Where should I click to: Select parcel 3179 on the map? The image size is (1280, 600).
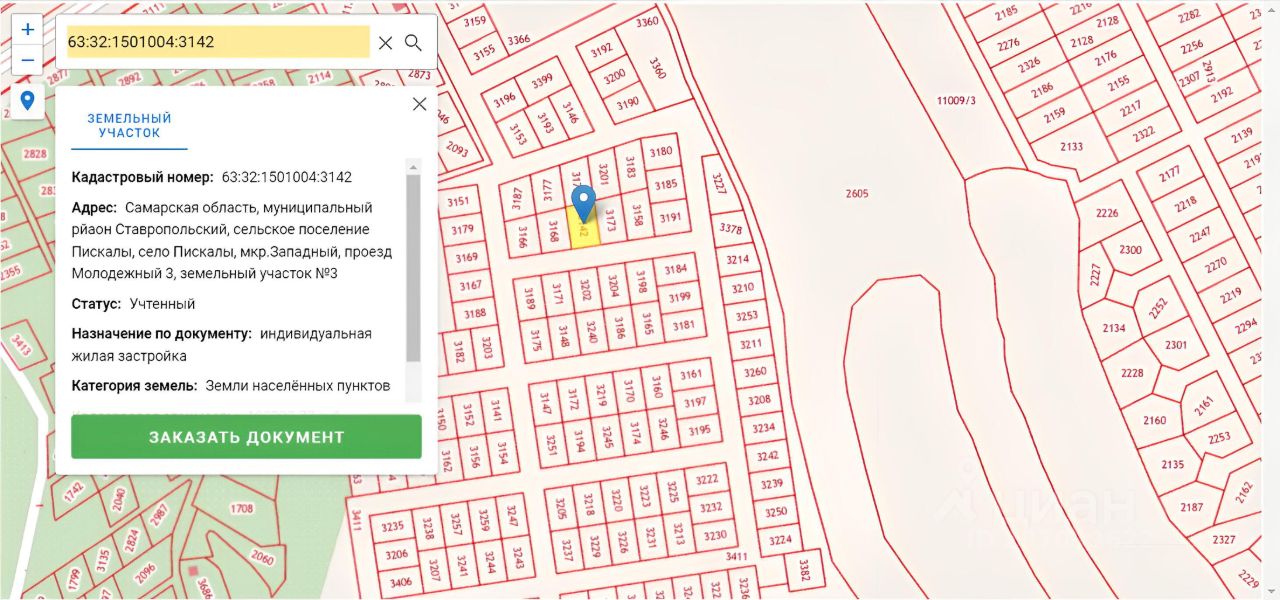[x=462, y=230]
